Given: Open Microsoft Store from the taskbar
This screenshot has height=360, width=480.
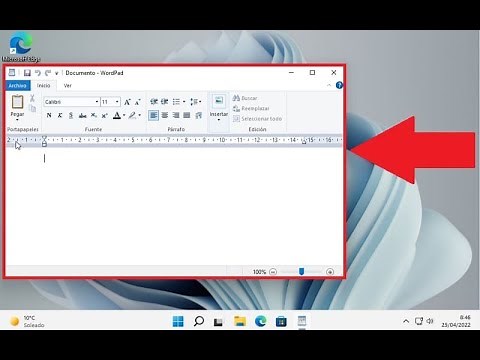Looking at the screenshot, I should point(281,321).
